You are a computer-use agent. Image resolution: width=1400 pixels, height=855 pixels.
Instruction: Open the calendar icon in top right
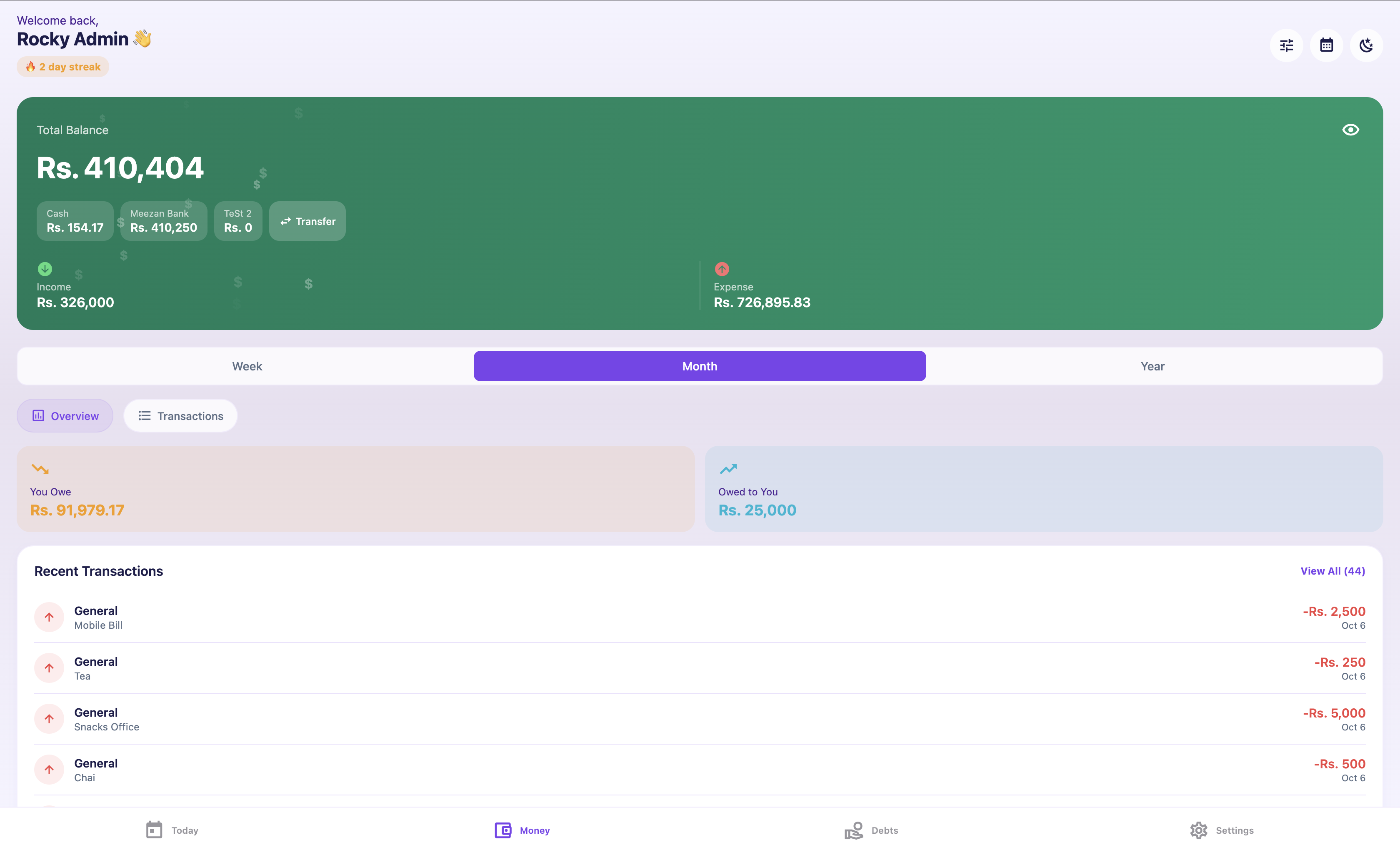click(1326, 45)
